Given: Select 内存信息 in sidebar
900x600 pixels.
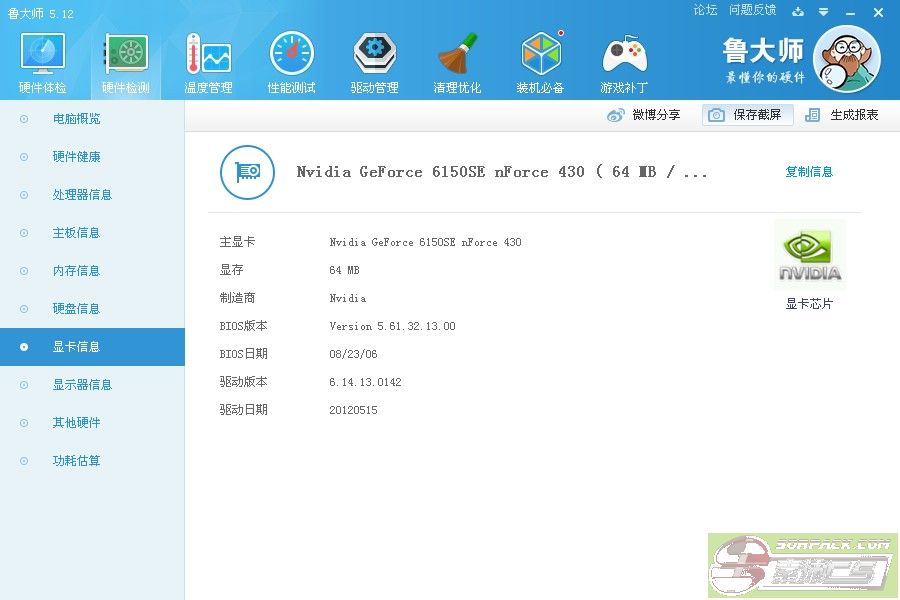Looking at the screenshot, I should click(x=92, y=270).
